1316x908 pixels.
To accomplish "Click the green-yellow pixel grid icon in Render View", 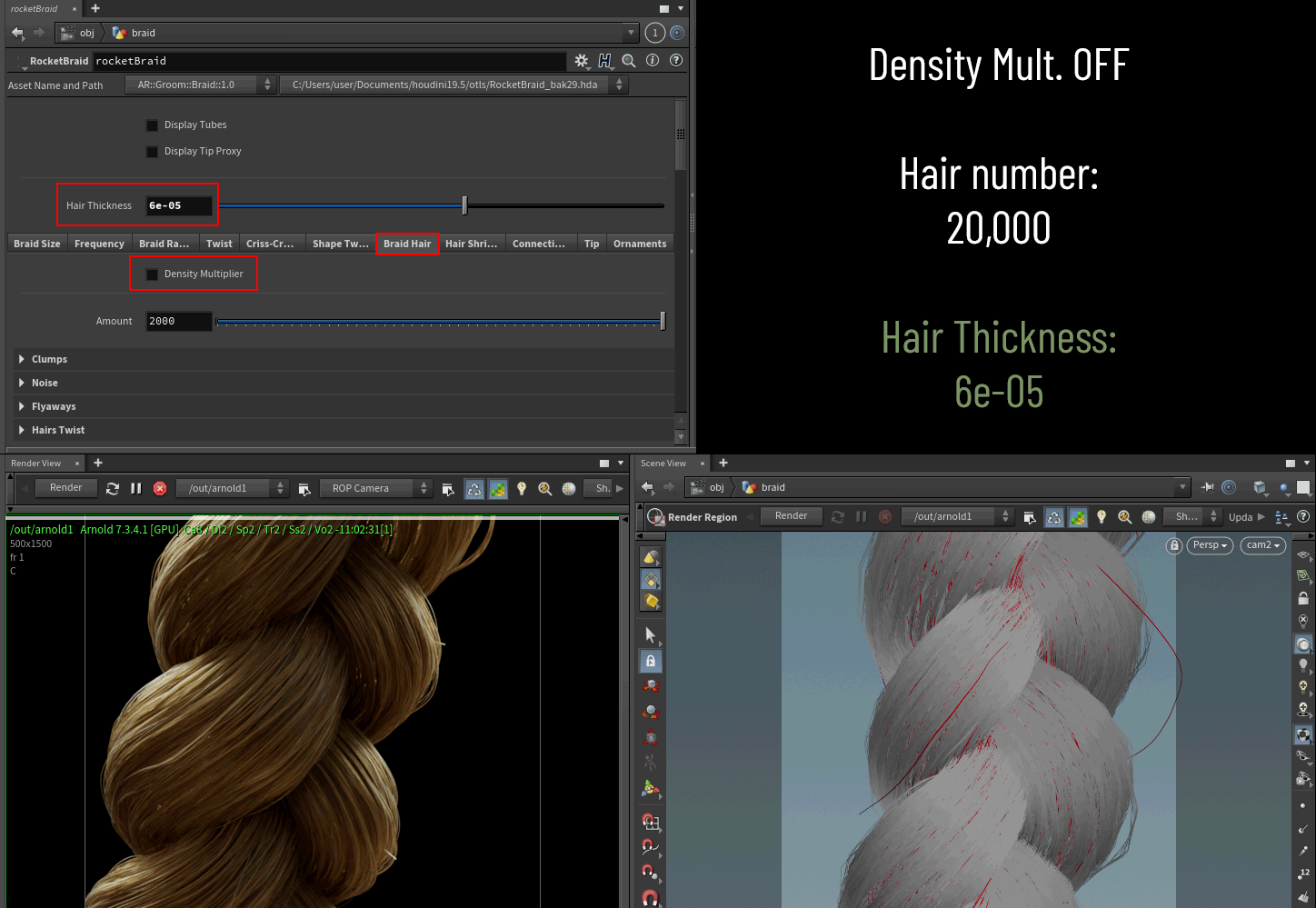I will (498, 488).
